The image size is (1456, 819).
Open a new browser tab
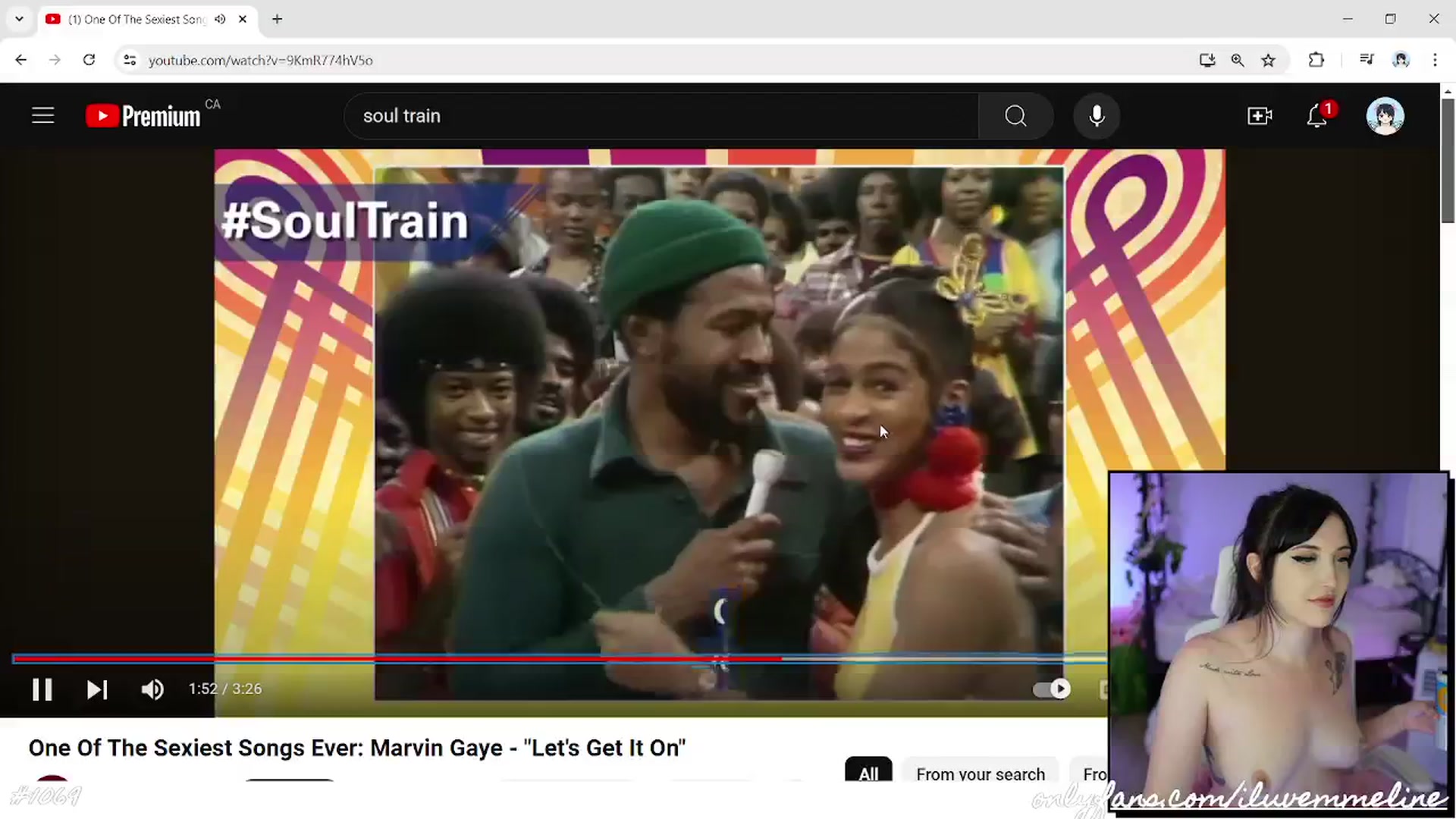[x=278, y=19]
